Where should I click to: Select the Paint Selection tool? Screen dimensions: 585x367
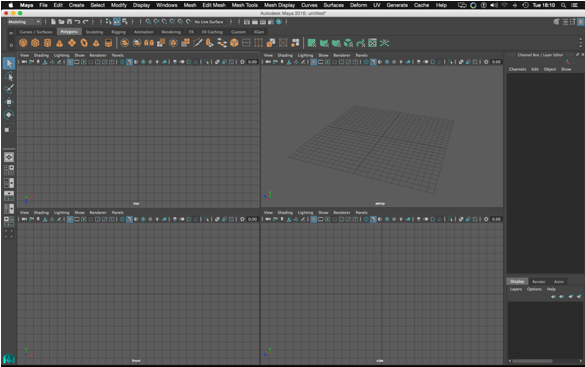tap(9, 89)
